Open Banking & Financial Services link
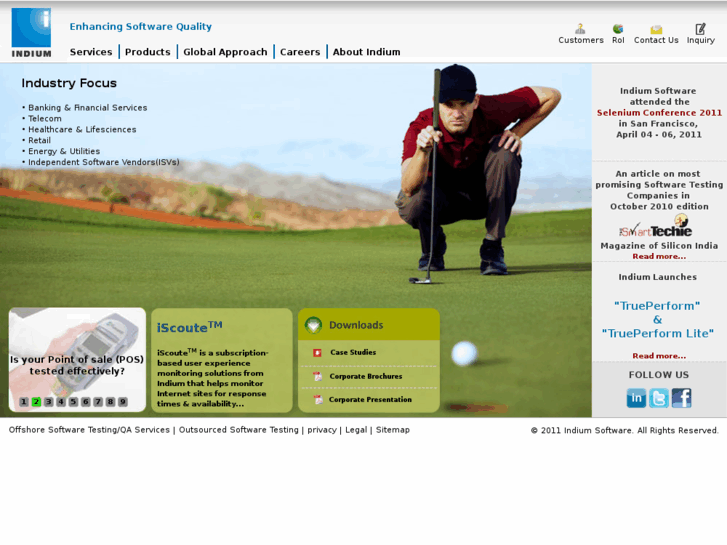 click(88, 108)
